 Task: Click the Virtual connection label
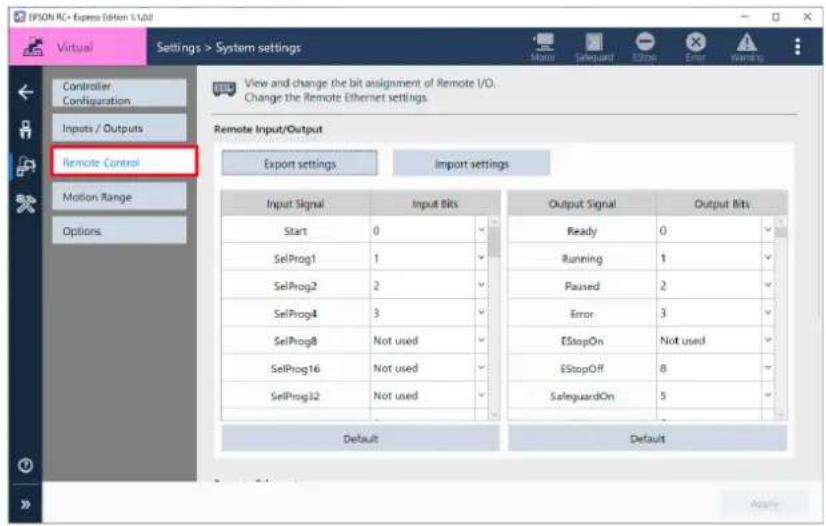(75, 47)
